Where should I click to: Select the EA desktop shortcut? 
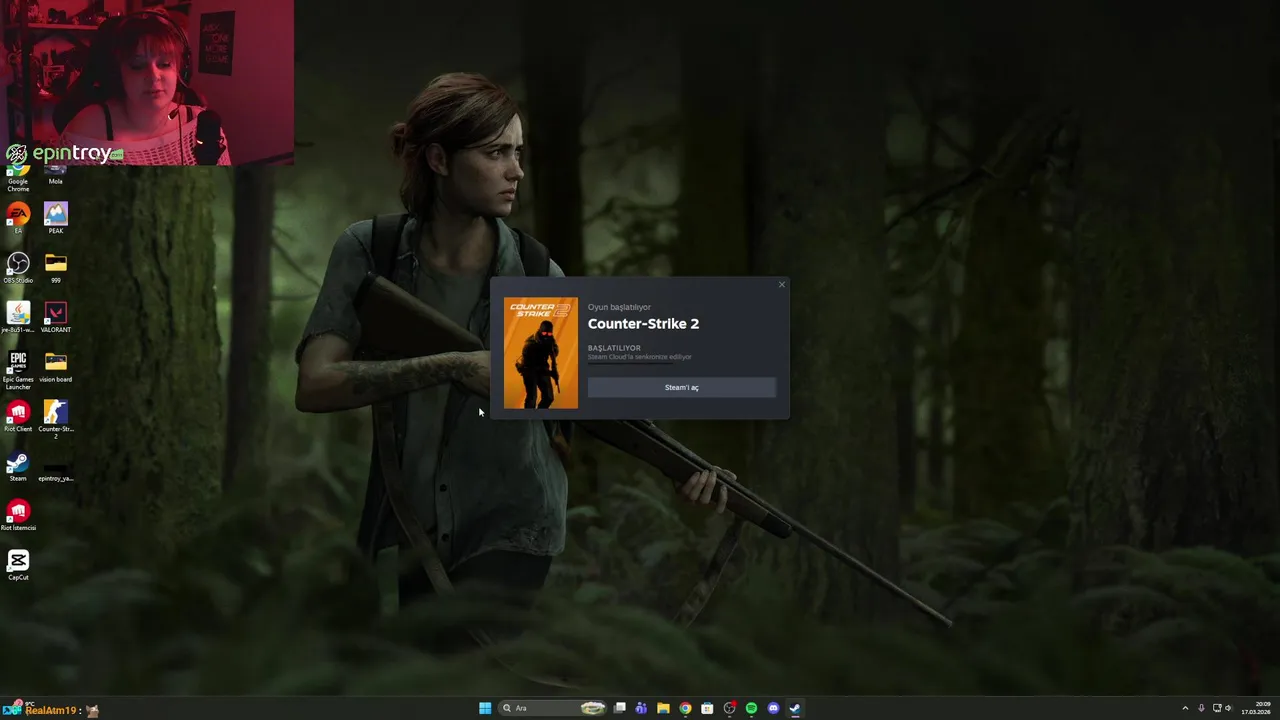pos(18,218)
